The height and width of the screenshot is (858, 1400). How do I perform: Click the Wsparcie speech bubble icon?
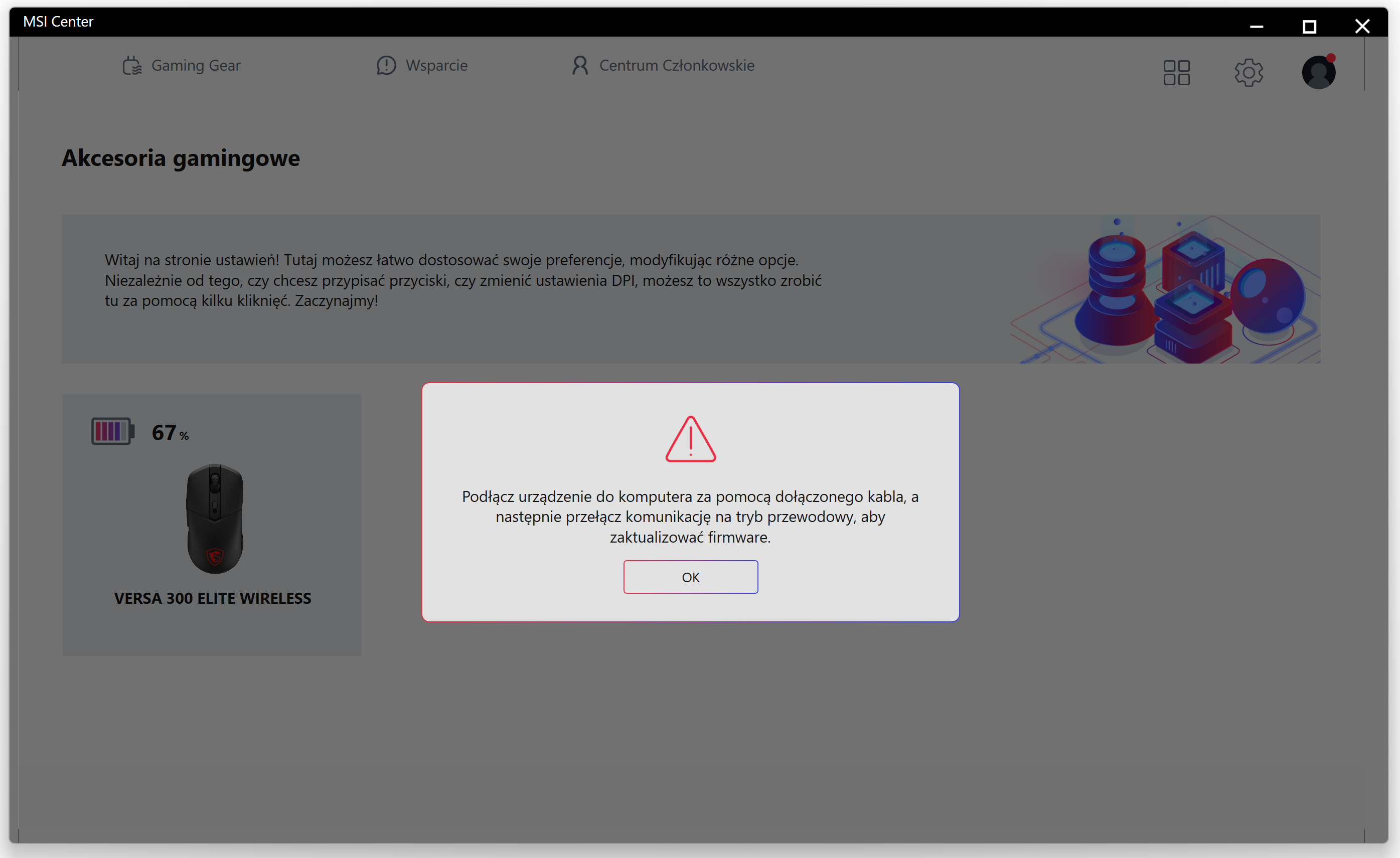coord(386,65)
